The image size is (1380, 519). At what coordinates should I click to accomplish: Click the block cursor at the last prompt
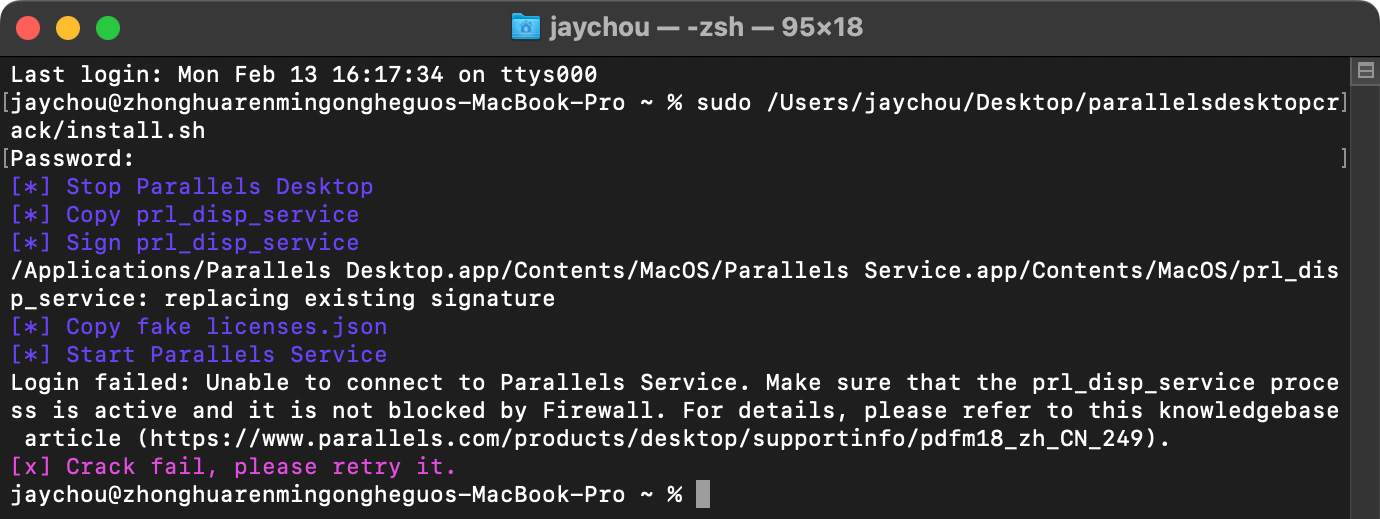(703, 494)
